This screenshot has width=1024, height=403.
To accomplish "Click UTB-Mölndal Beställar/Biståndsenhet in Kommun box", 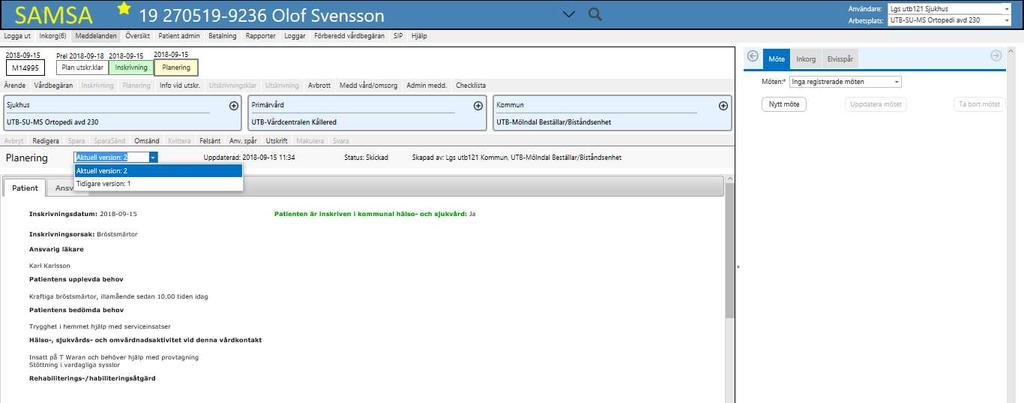I will coord(552,121).
